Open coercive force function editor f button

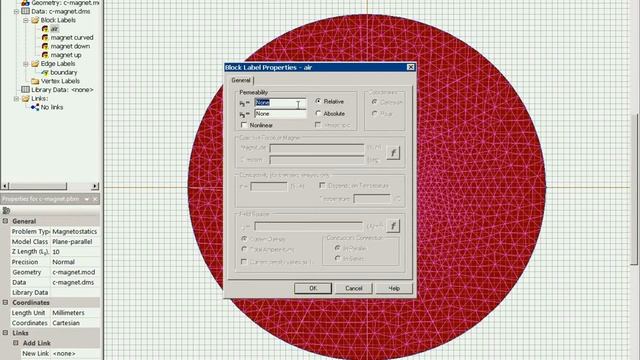pos(393,153)
